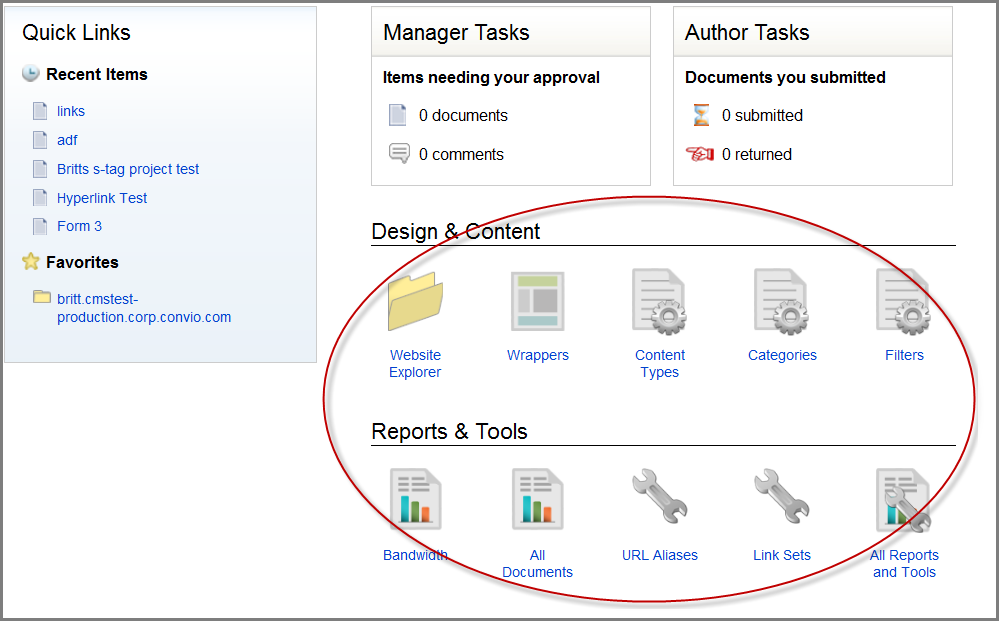Click the All Documents text link
999x621 pixels.
click(538, 564)
